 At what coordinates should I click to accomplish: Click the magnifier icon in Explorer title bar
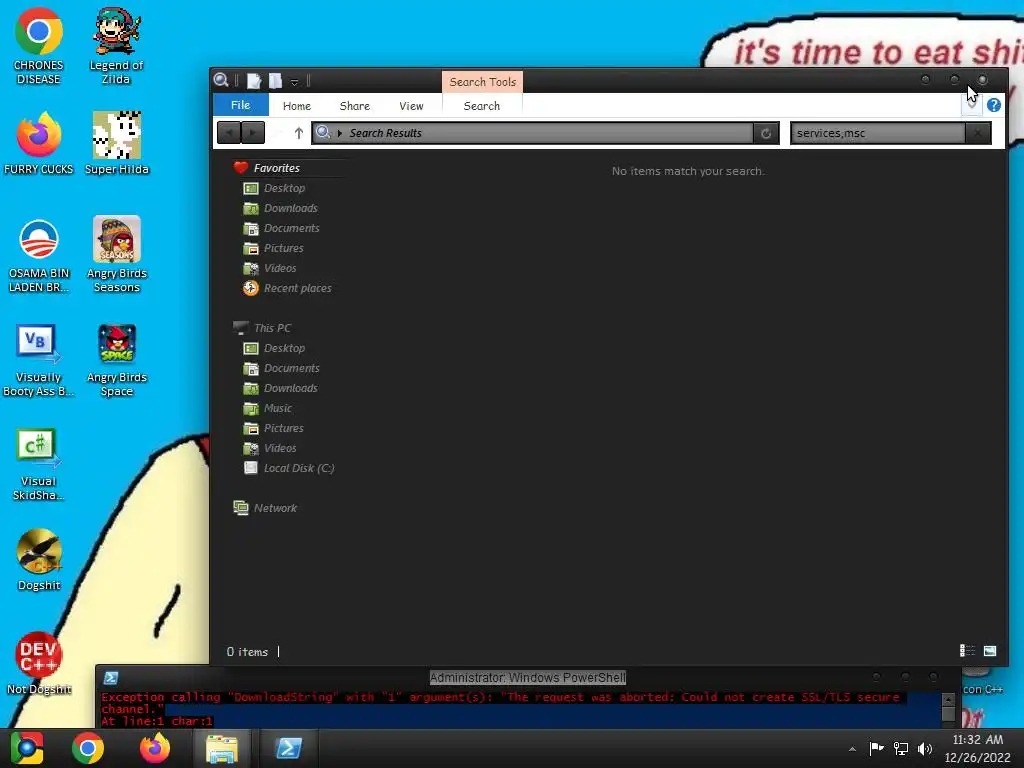tap(221, 80)
